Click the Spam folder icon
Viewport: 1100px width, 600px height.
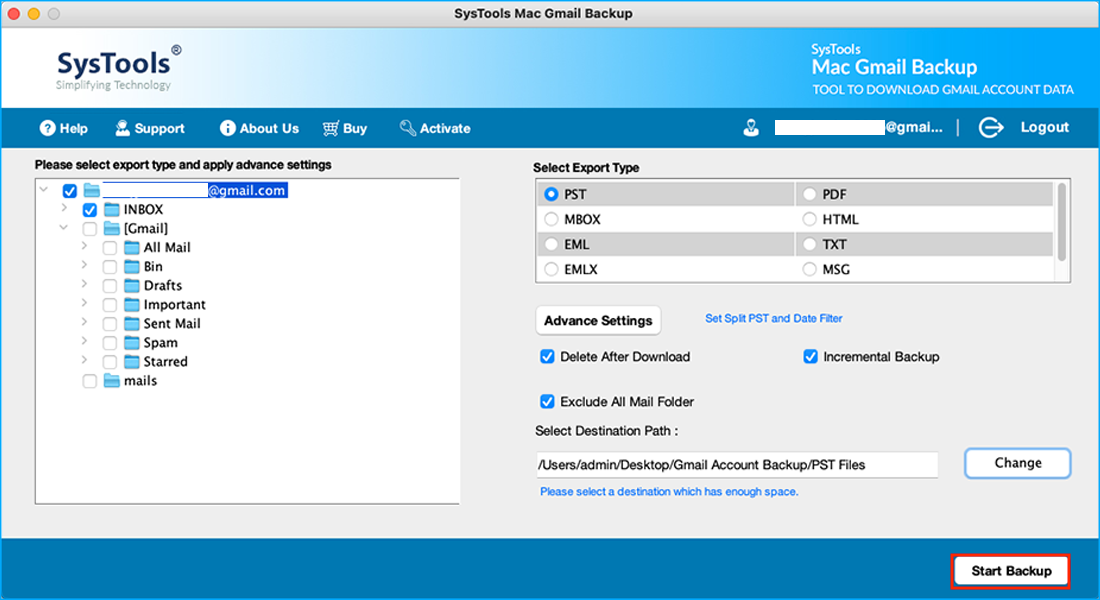[x=132, y=342]
